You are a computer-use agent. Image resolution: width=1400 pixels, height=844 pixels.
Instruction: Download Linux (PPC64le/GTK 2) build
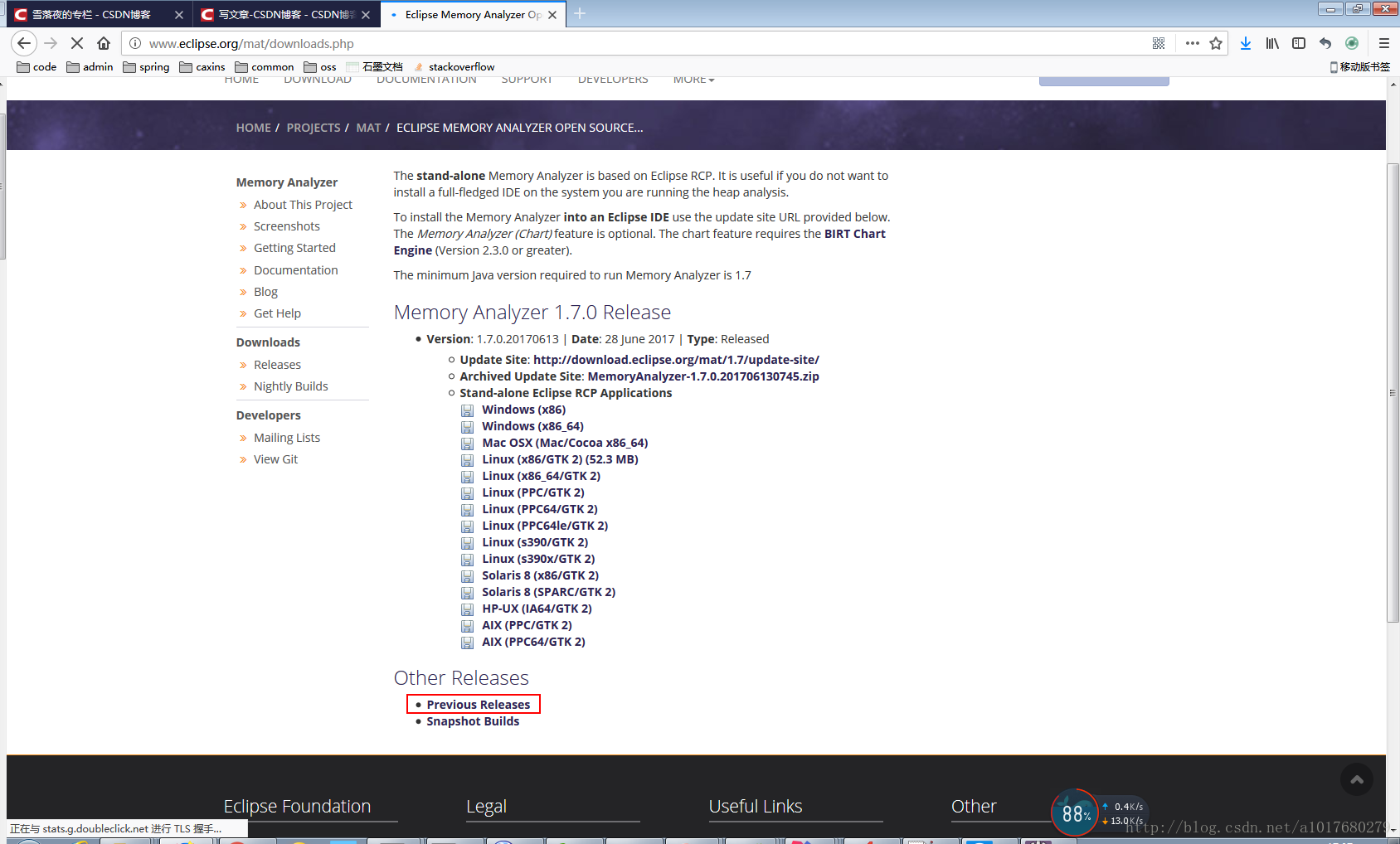[x=545, y=526]
